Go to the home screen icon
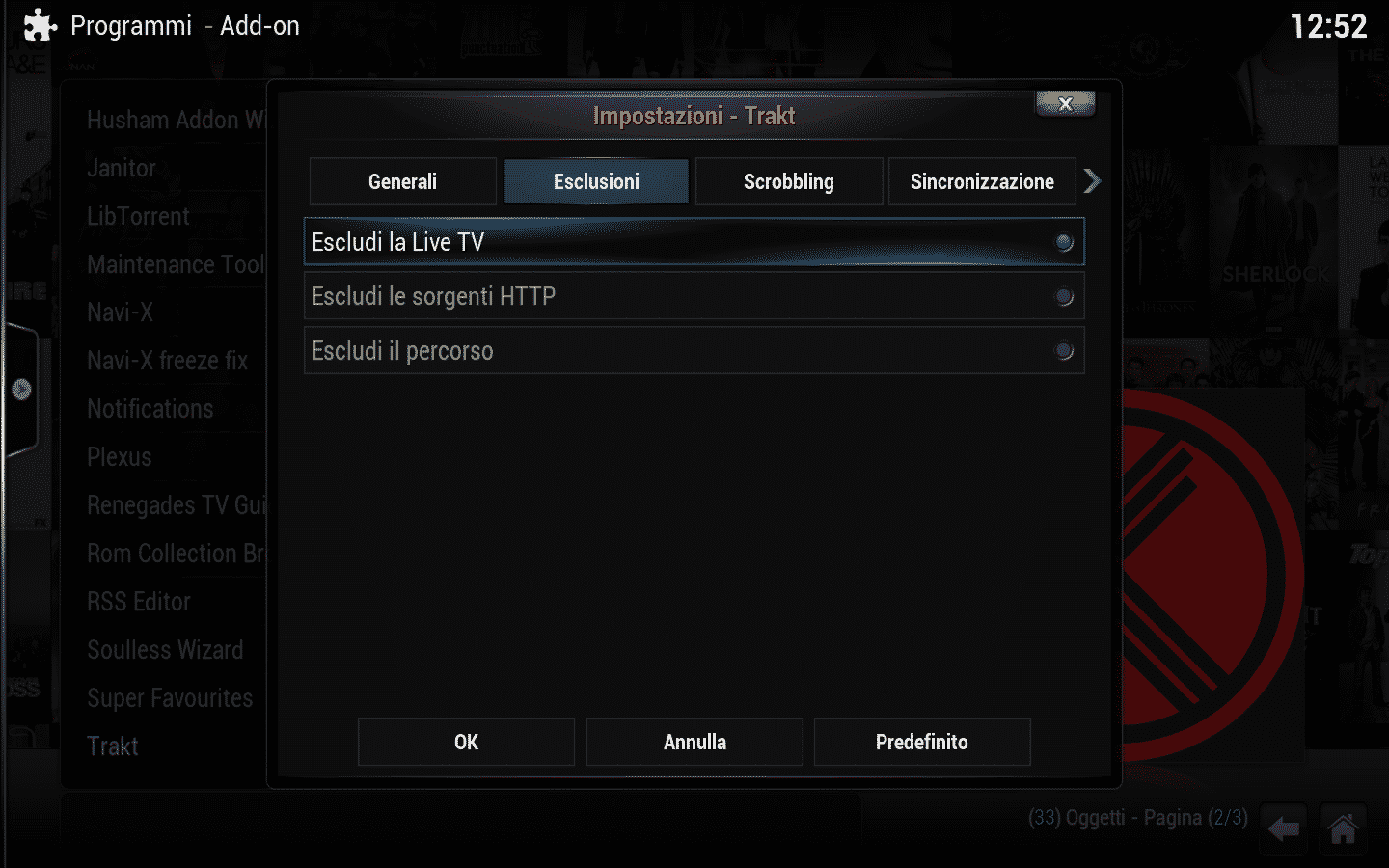This screenshot has width=1389, height=868. tap(1343, 828)
